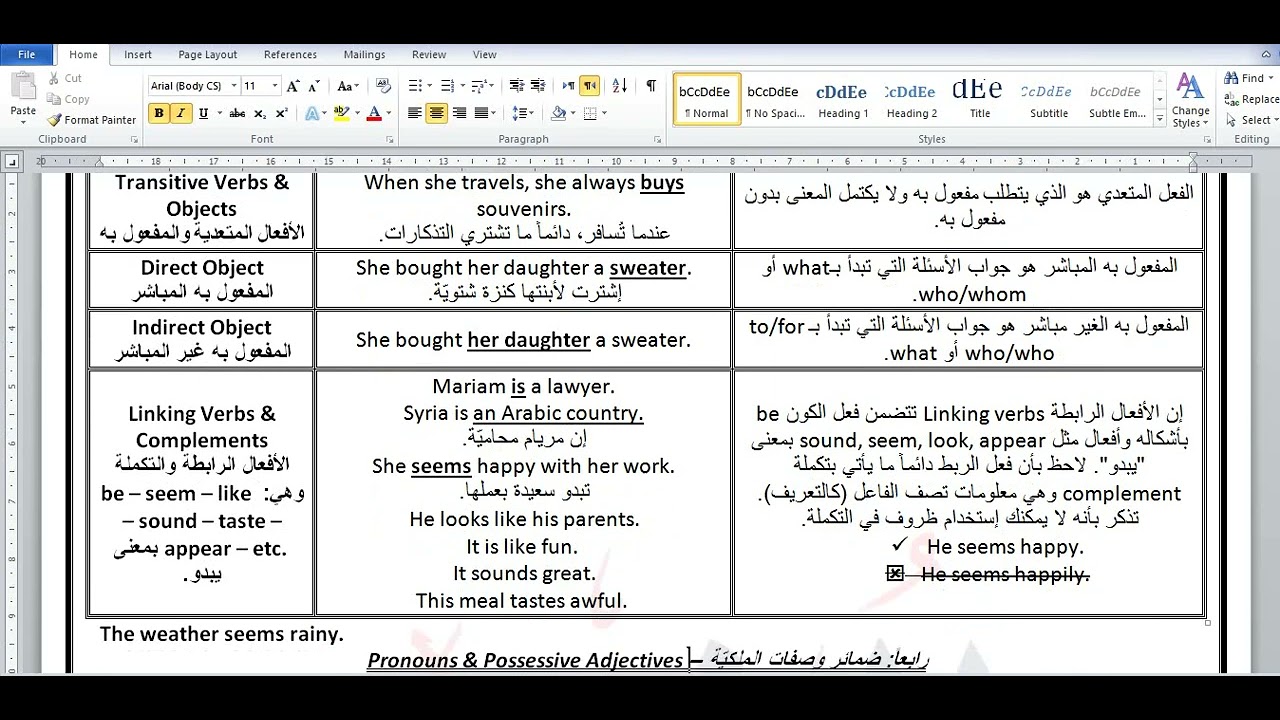Switch to the Review tab
This screenshot has width=1280, height=720.
click(x=429, y=55)
